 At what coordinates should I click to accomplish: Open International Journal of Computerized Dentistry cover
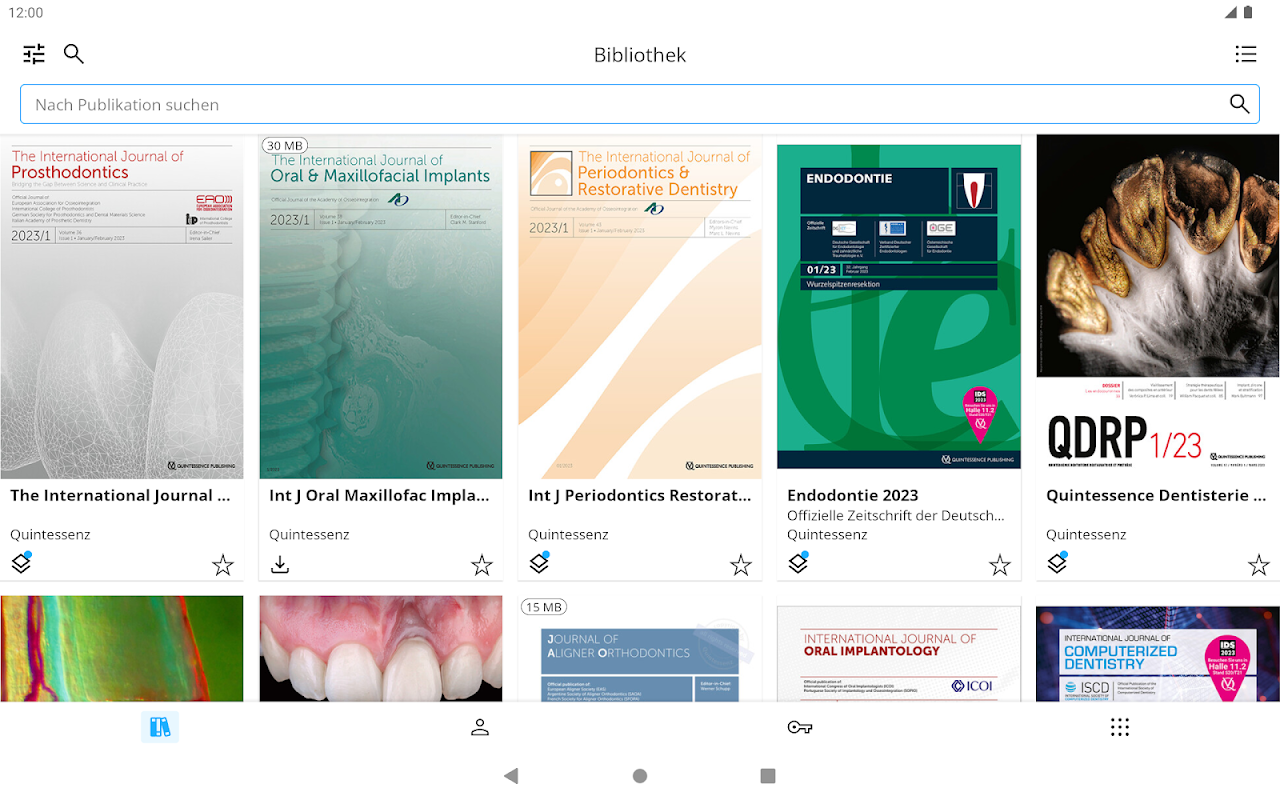[x=1158, y=653]
